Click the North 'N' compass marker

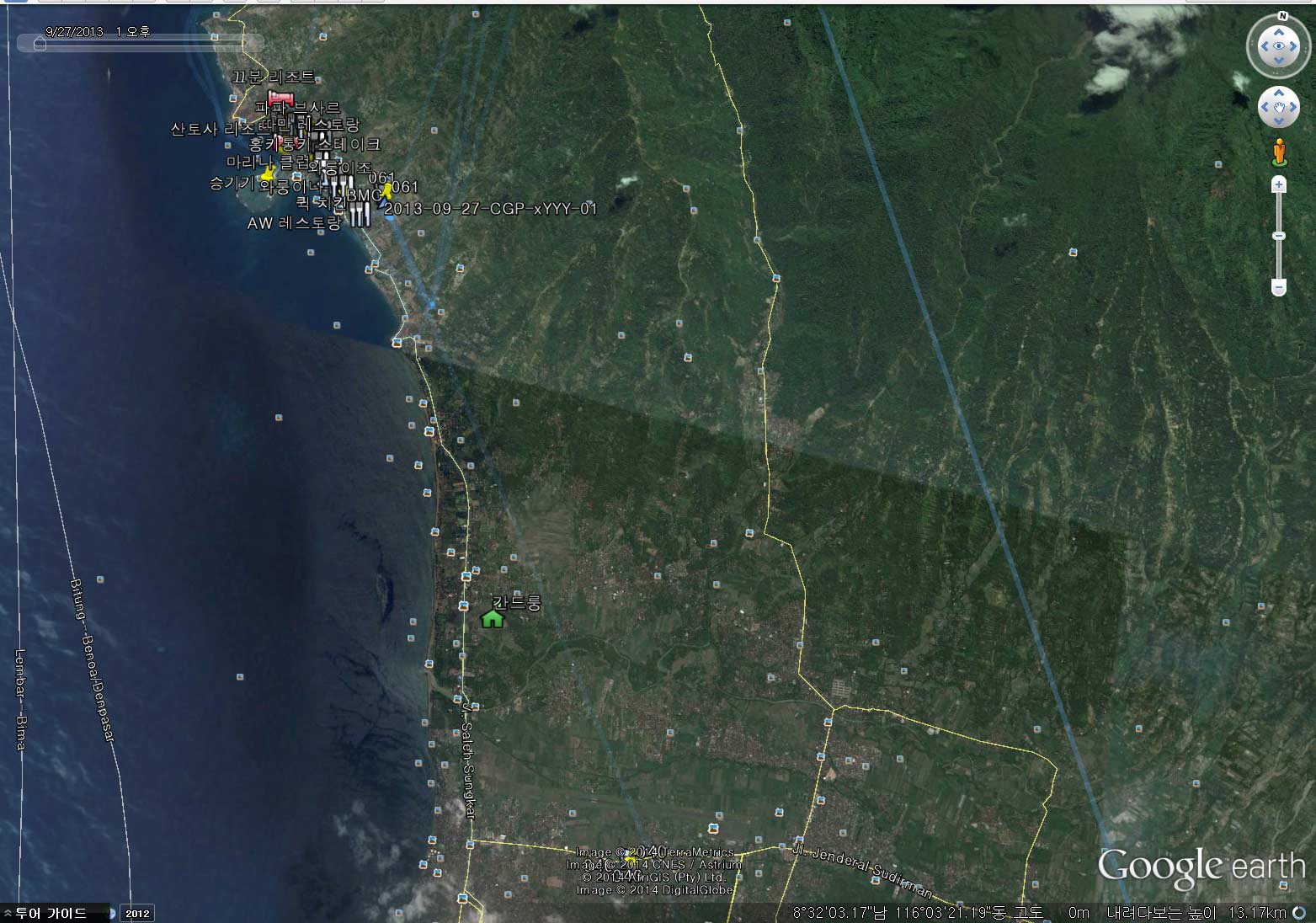(x=1282, y=16)
